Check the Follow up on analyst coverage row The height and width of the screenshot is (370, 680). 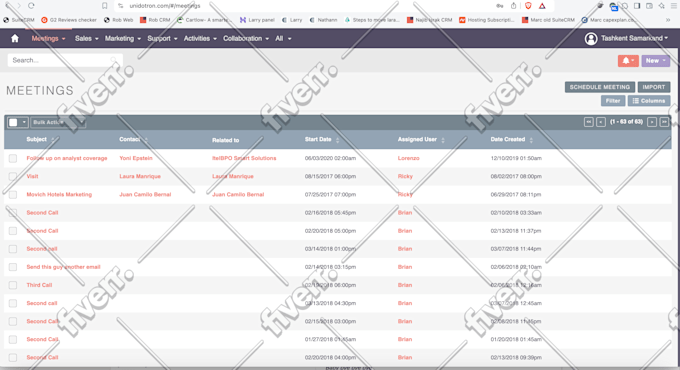tap(13, 158)
